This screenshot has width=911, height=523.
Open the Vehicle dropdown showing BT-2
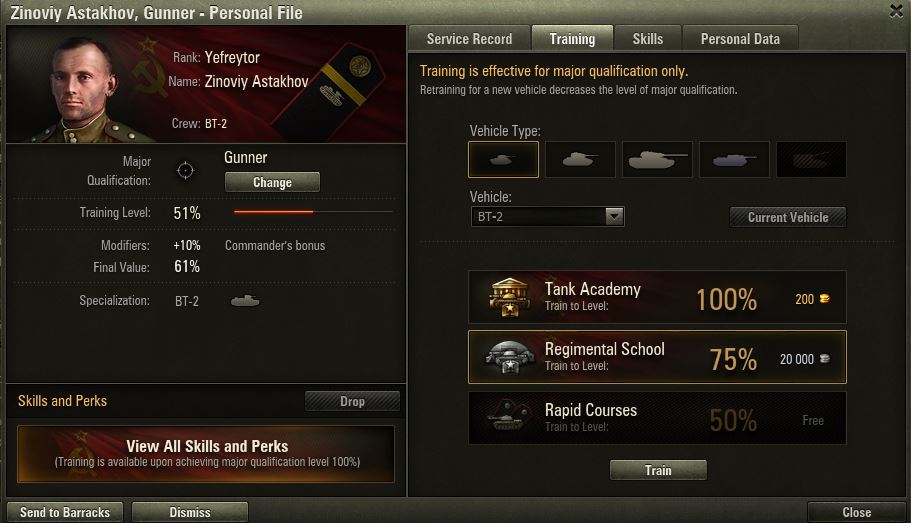click(x=538, y=217)
